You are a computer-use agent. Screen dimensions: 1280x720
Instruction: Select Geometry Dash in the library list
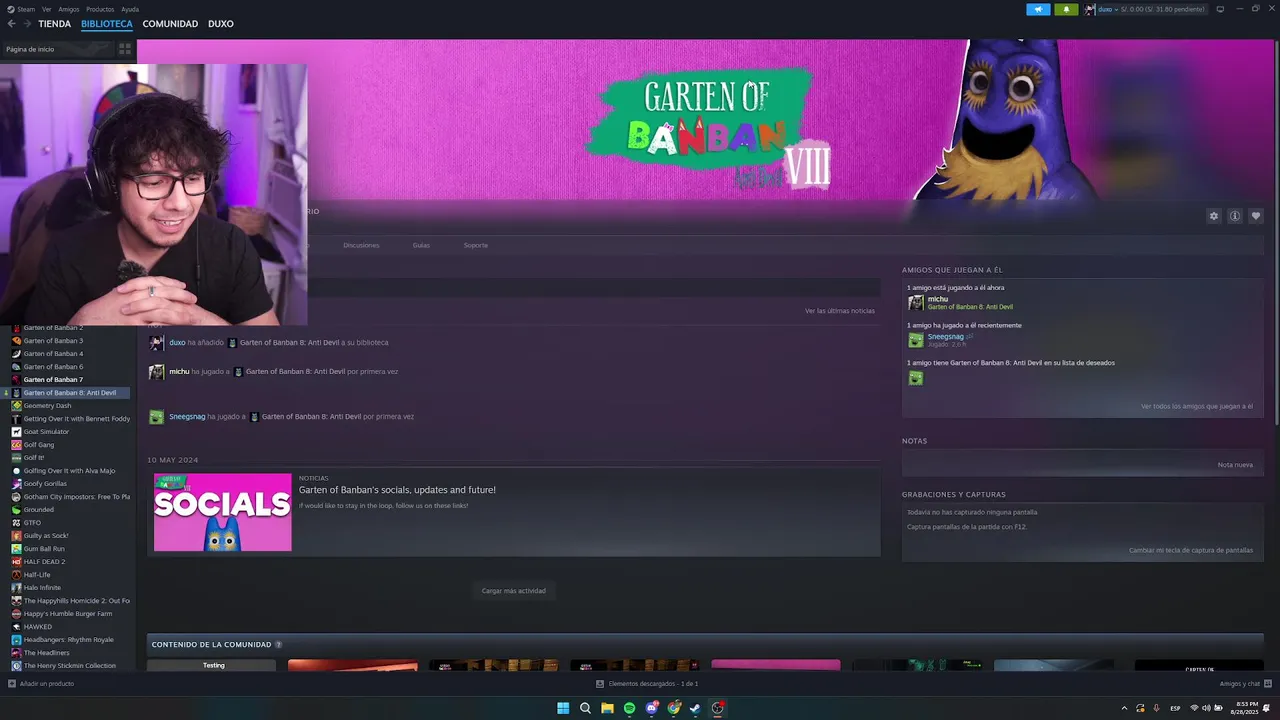47,406
